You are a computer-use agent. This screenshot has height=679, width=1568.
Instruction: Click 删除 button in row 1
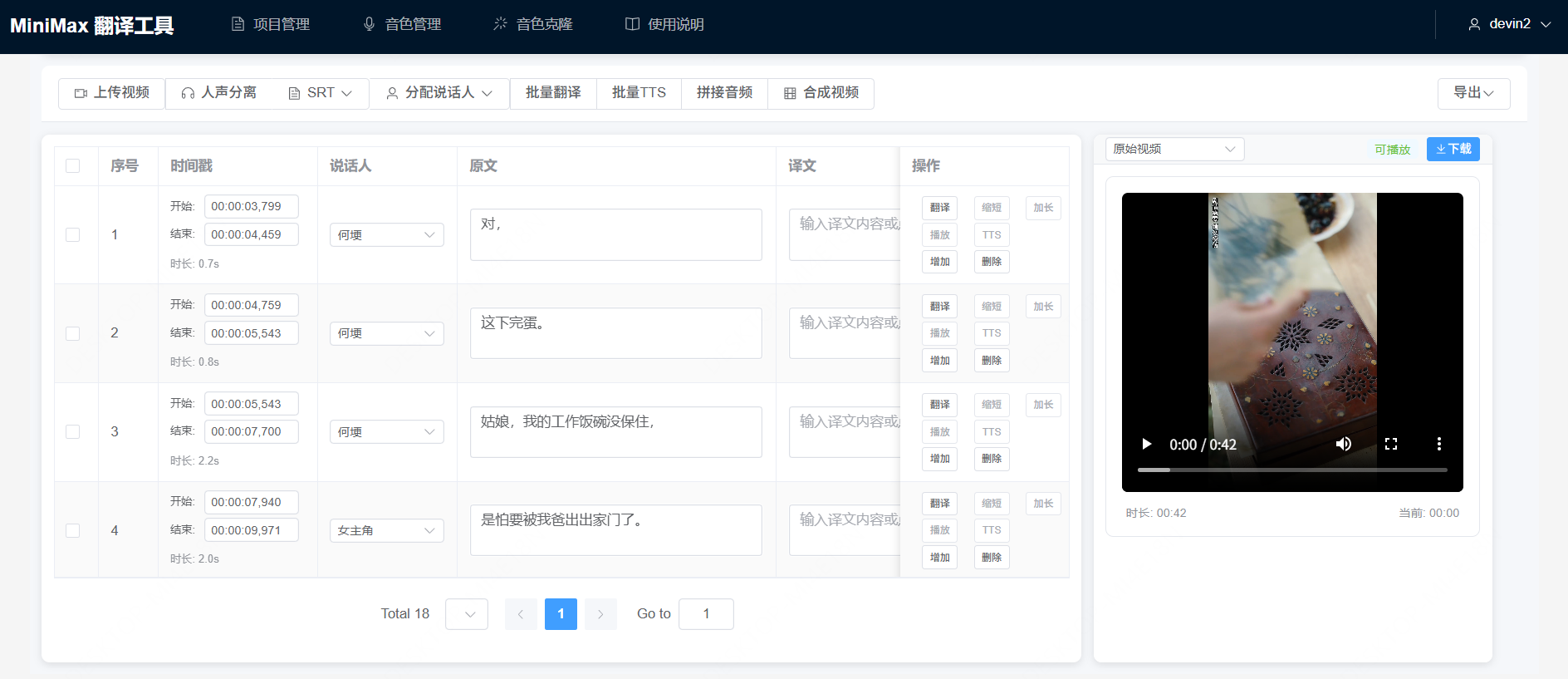[x=992, y=262]
